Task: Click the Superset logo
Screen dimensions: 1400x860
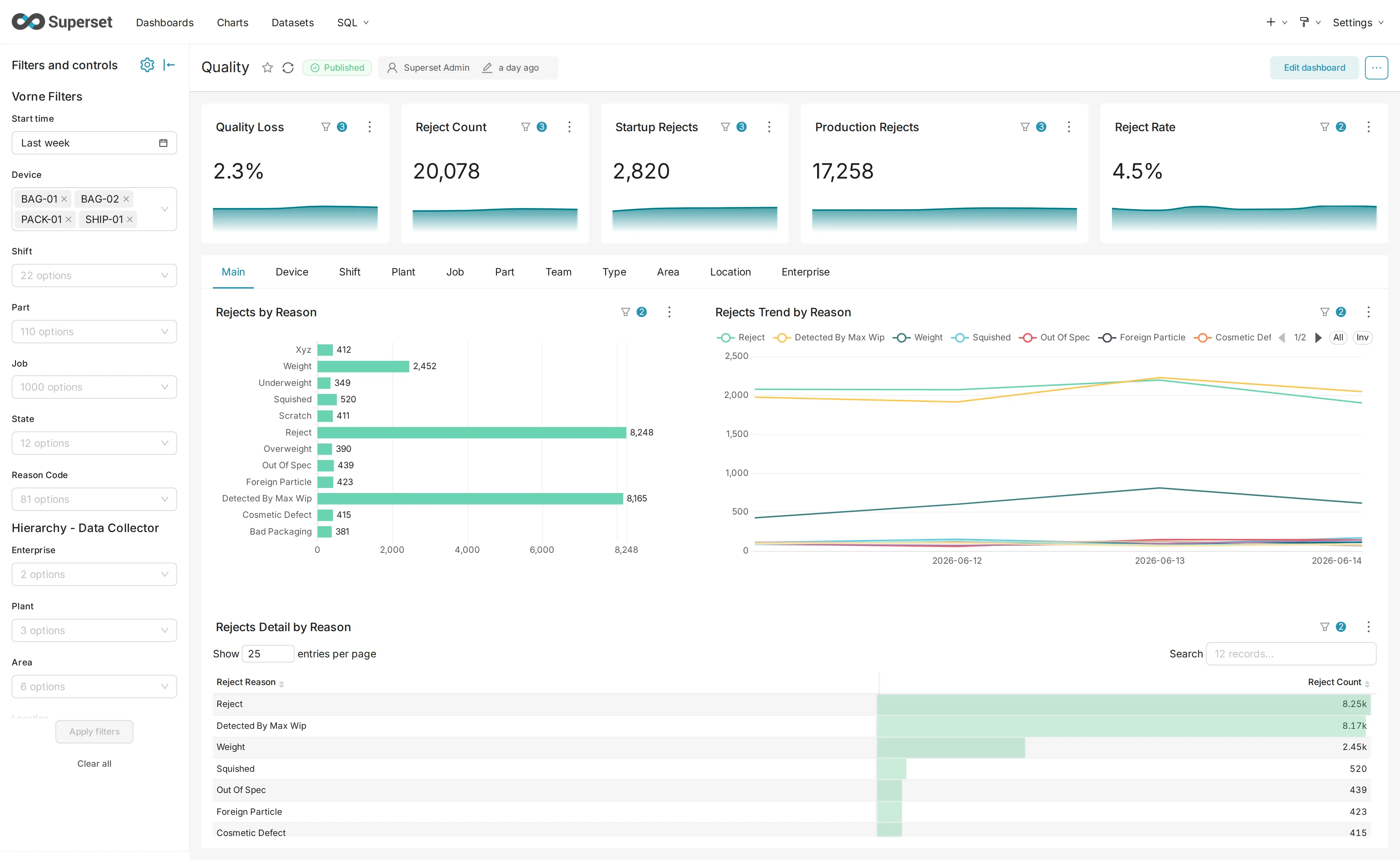Action: tap(62, 21)
